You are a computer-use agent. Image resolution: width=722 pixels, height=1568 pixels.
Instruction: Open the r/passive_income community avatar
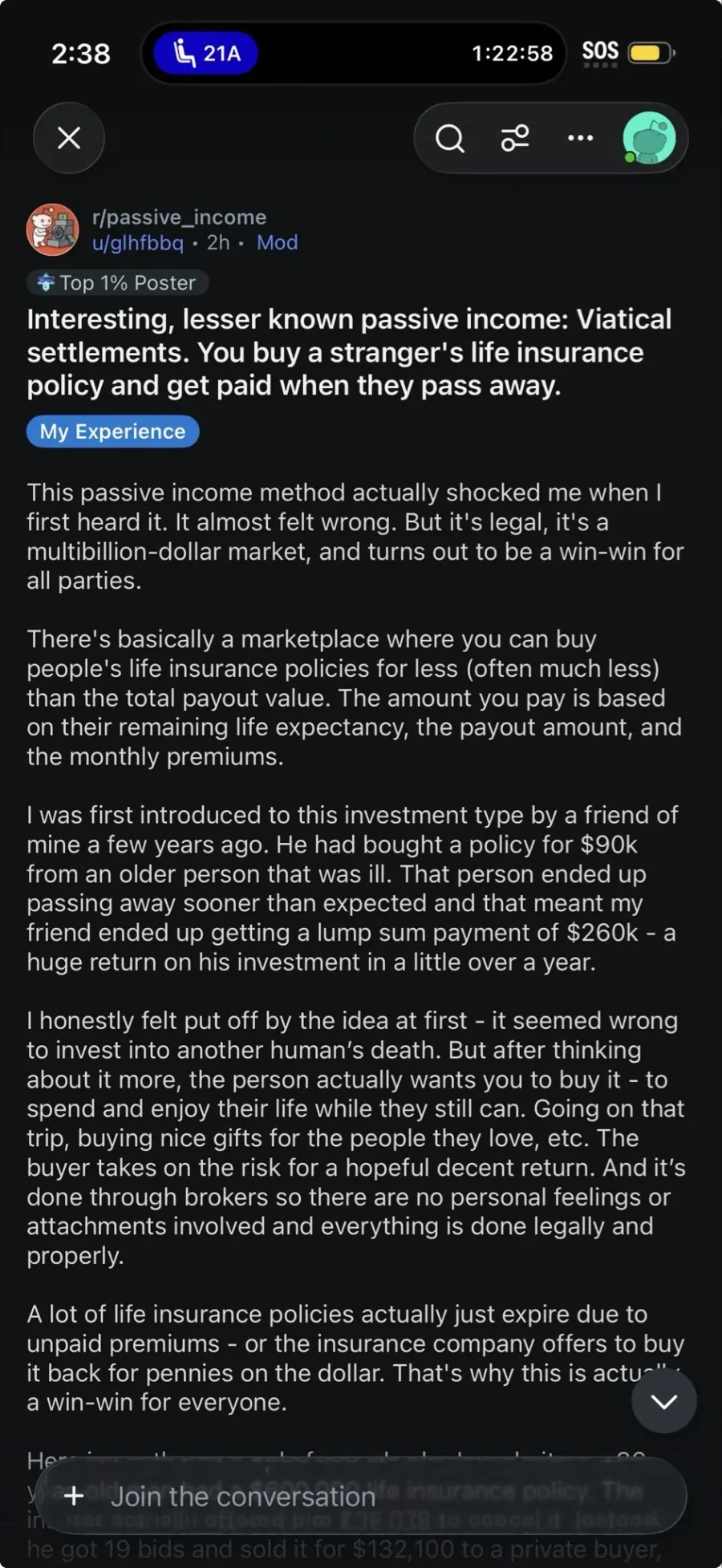[52, 229]
